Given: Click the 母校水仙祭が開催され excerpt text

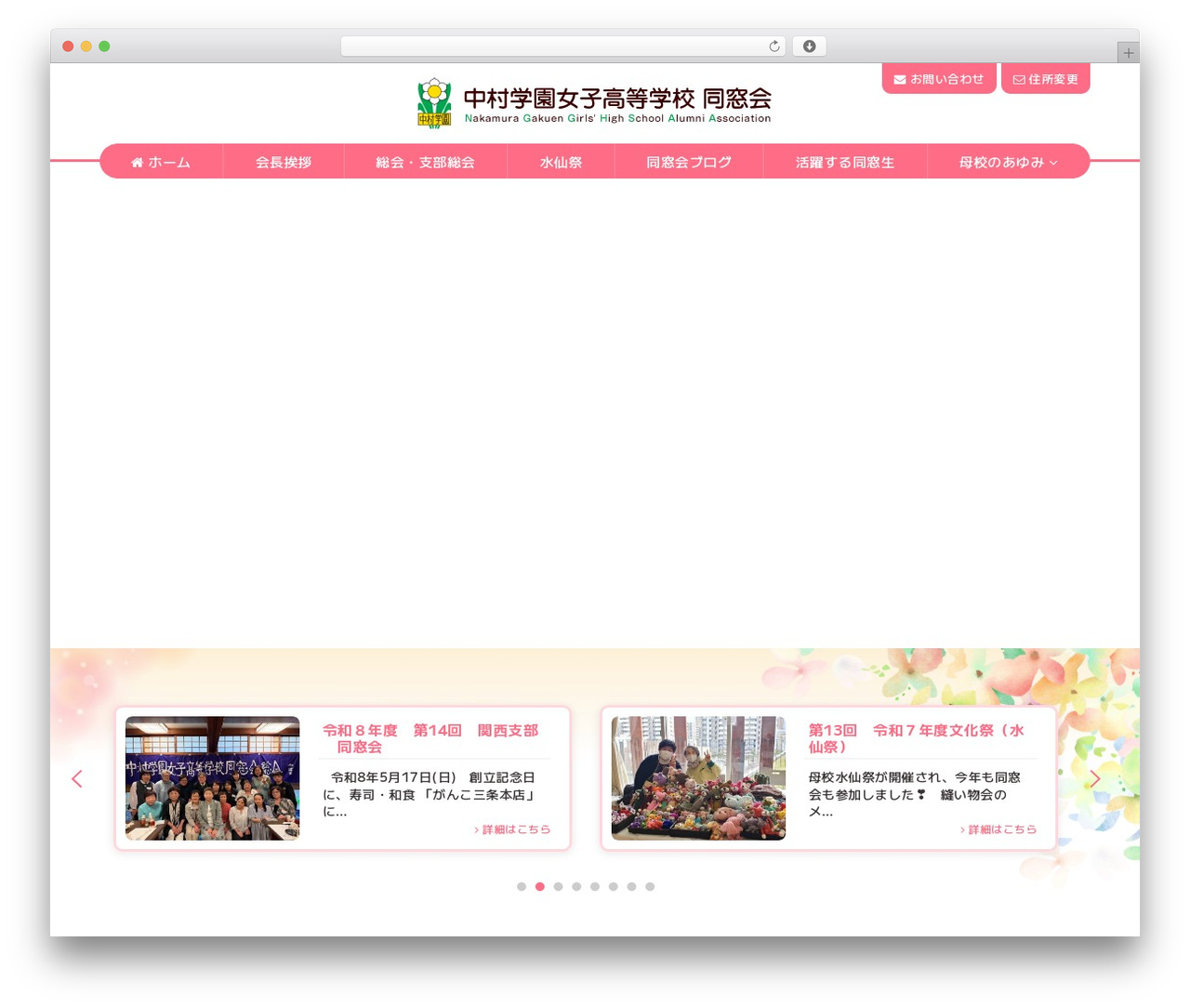Looking at the screenshot, I should click(915, 794).
